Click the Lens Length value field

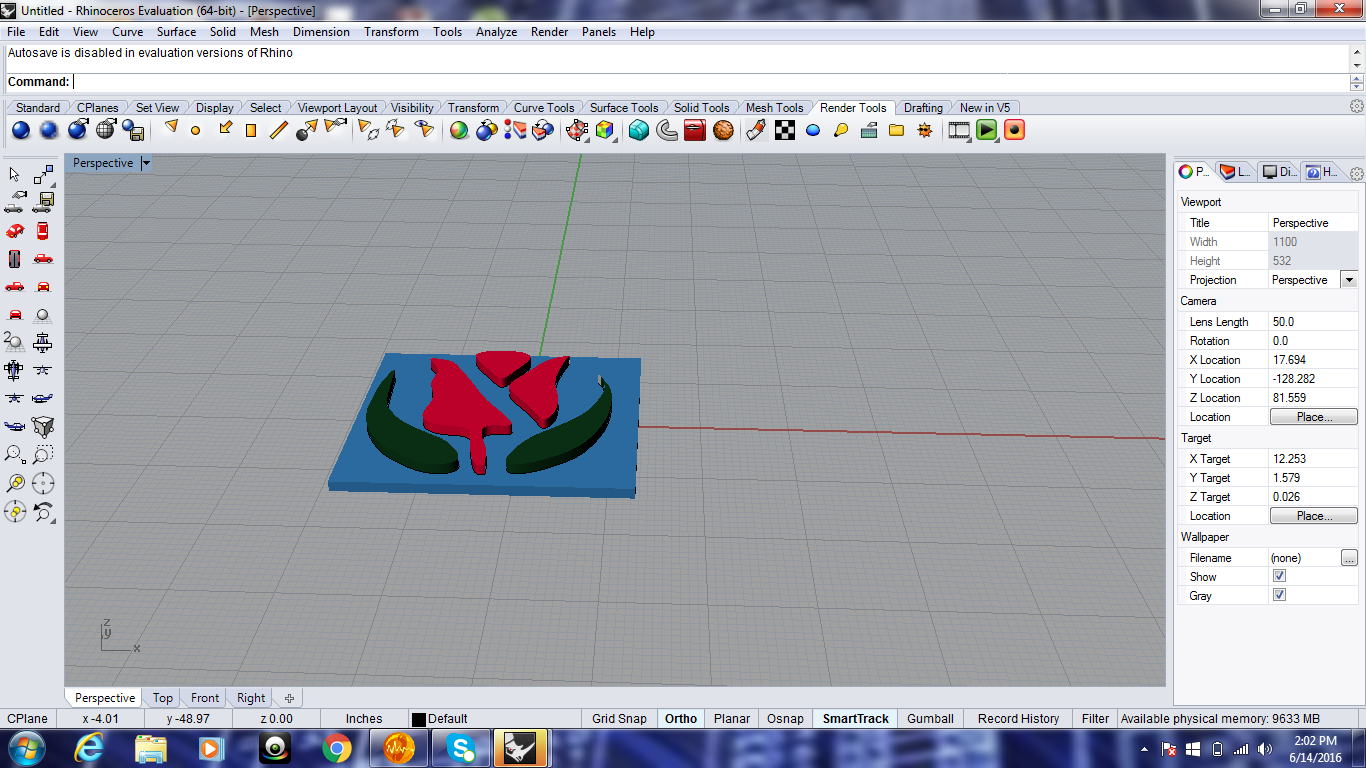tap(1313, 322)
